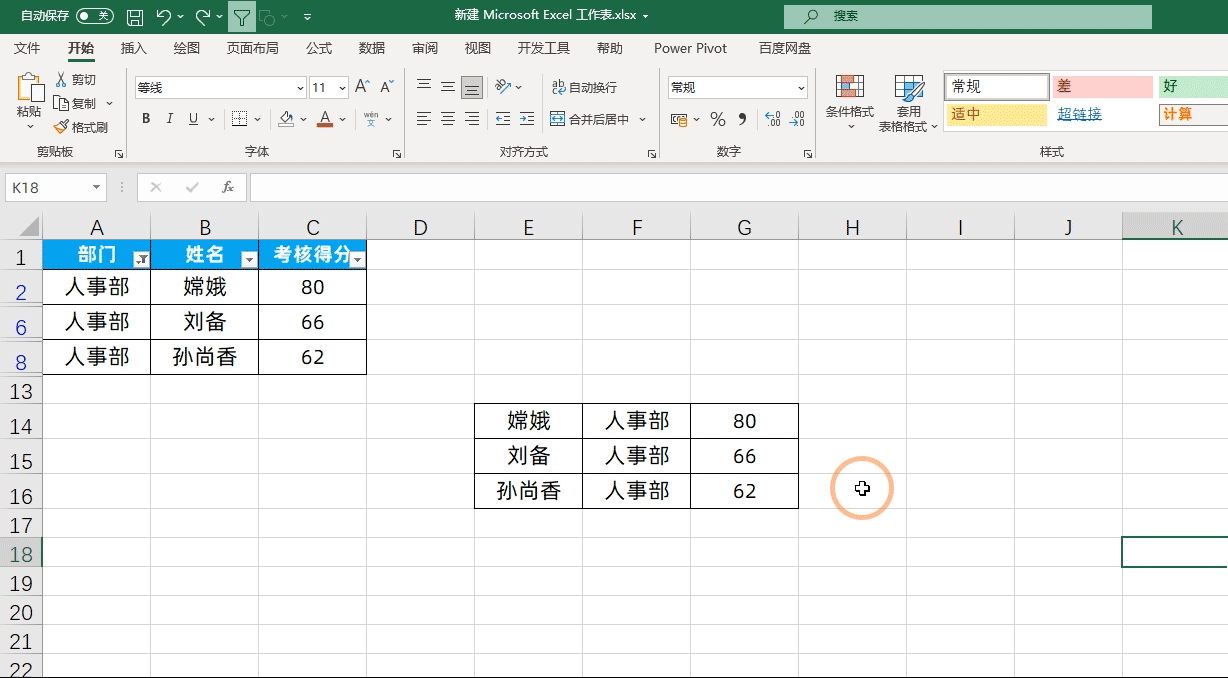This screenshot has height=678, width=1228.
Task: Toggle Underline formatting
Action: pos(194,119)
